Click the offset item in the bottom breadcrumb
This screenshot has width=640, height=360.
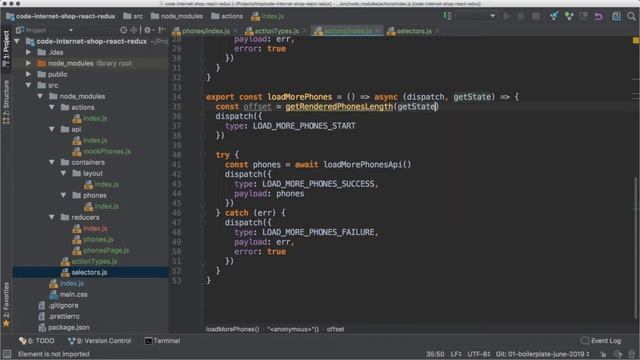(x=335, y=329)
